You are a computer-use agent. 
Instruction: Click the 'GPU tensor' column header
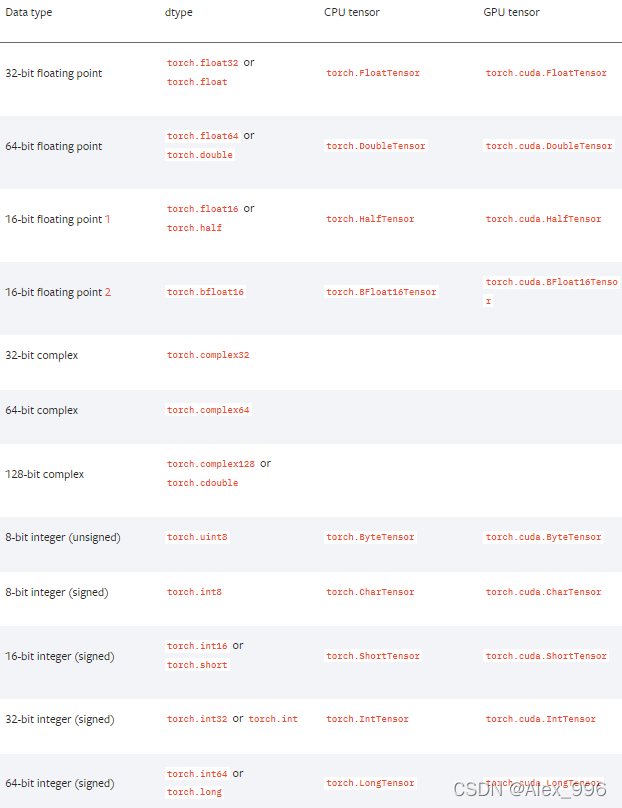pos(511,12)
